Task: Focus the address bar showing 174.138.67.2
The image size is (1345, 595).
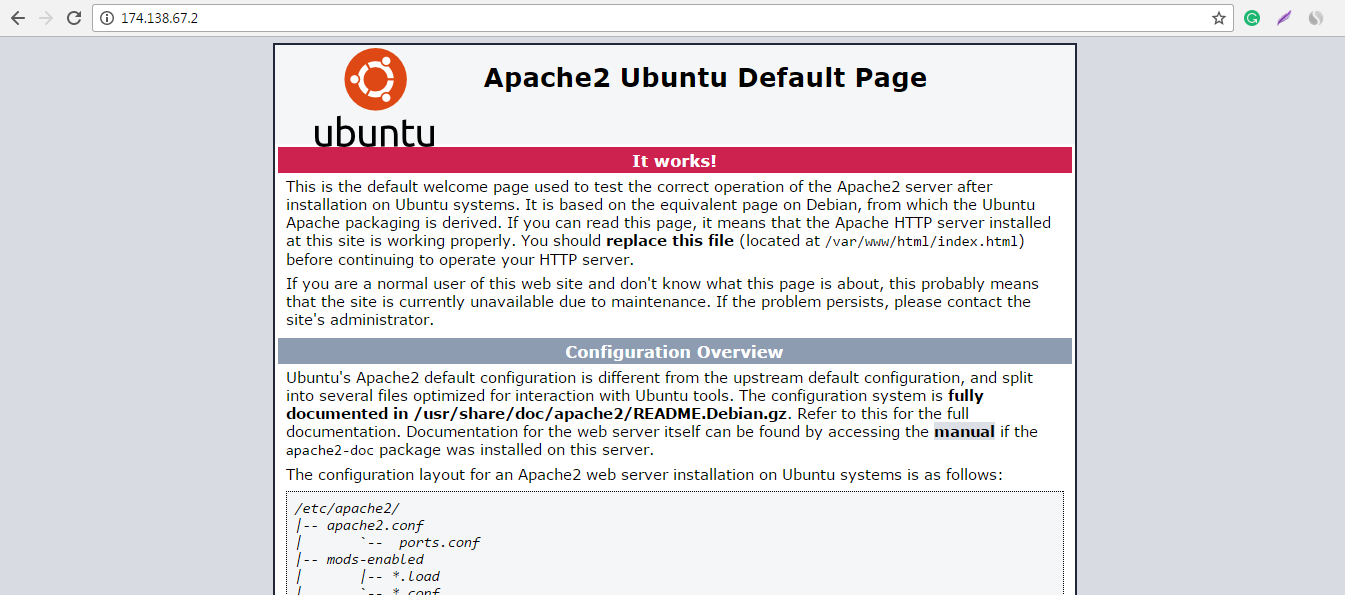Action: pos(600,18)
